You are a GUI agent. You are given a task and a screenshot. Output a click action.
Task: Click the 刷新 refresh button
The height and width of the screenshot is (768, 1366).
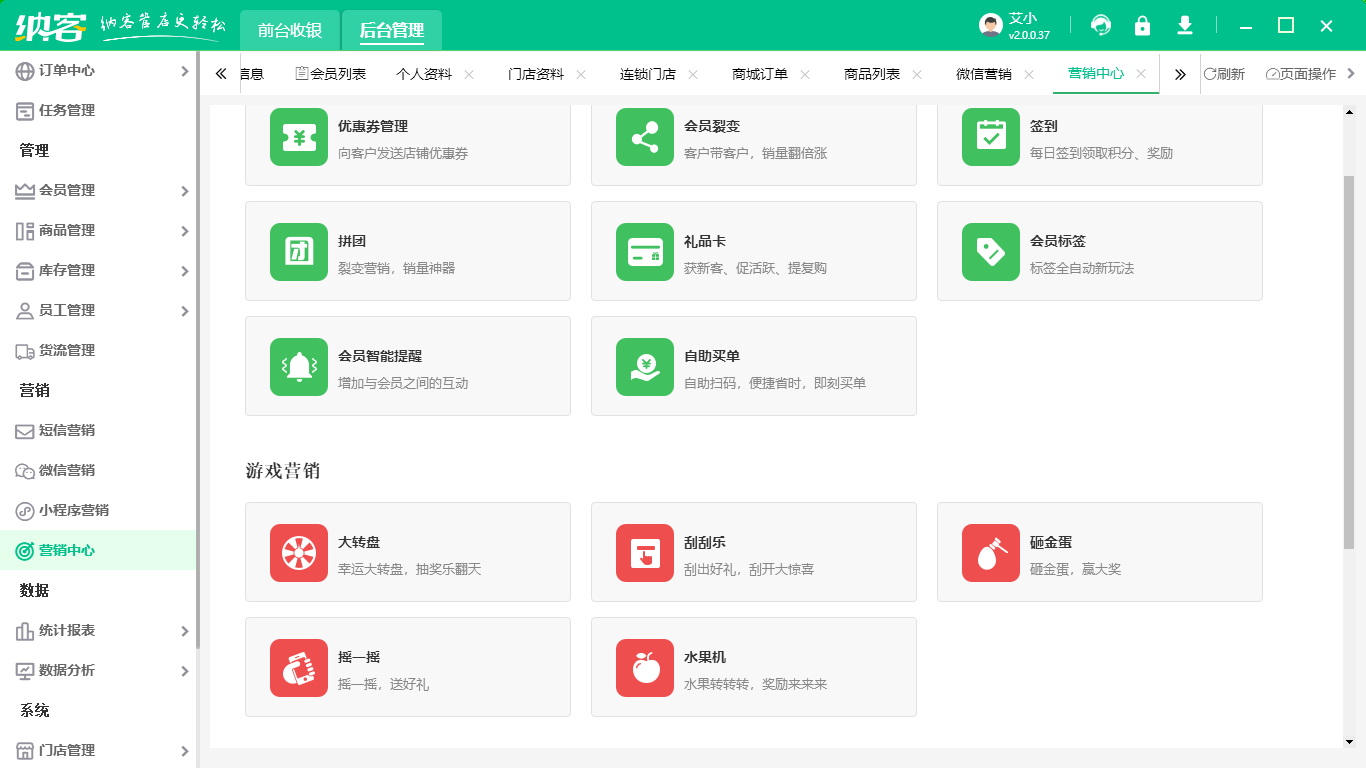(1224, 74)
